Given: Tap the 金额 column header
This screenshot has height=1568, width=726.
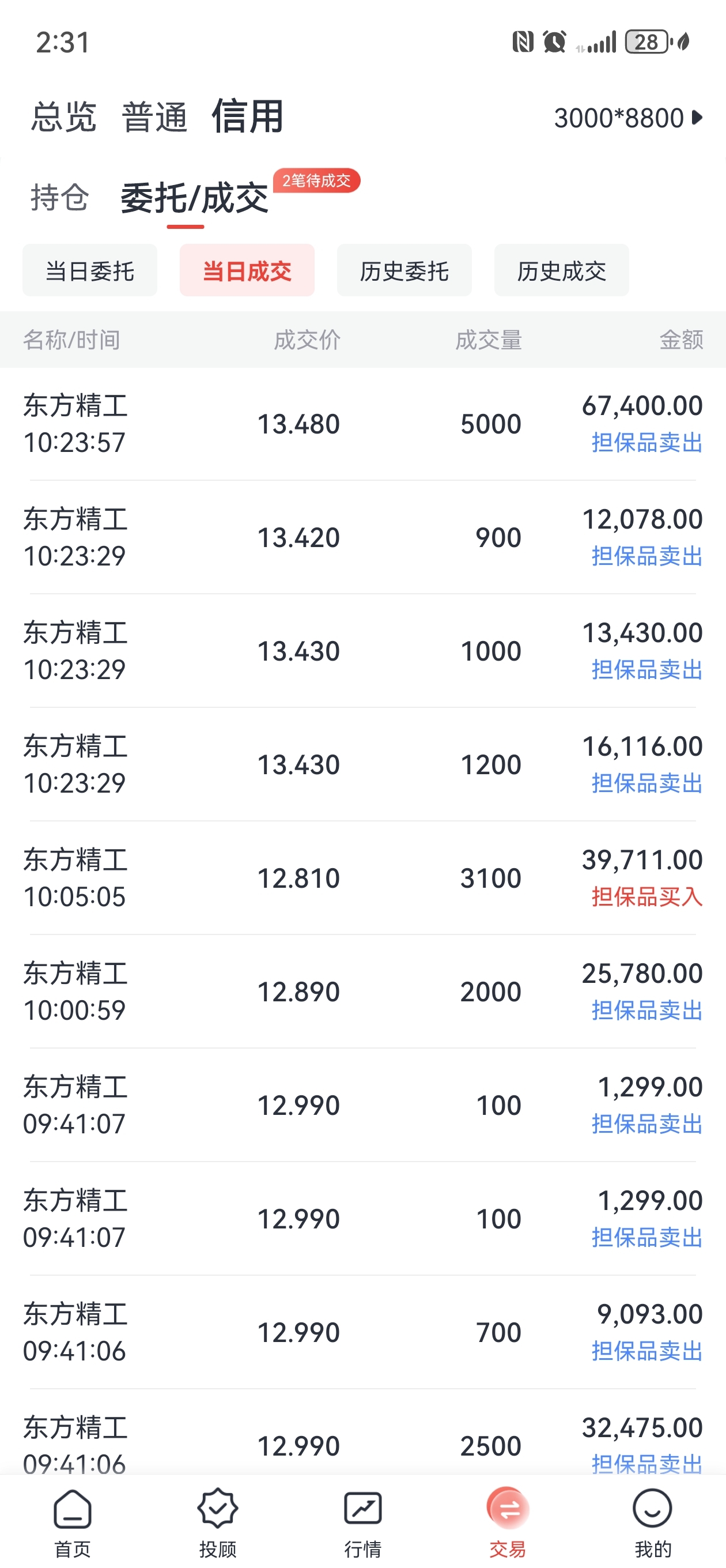Looking at the screenshot, I should [682, 340].
